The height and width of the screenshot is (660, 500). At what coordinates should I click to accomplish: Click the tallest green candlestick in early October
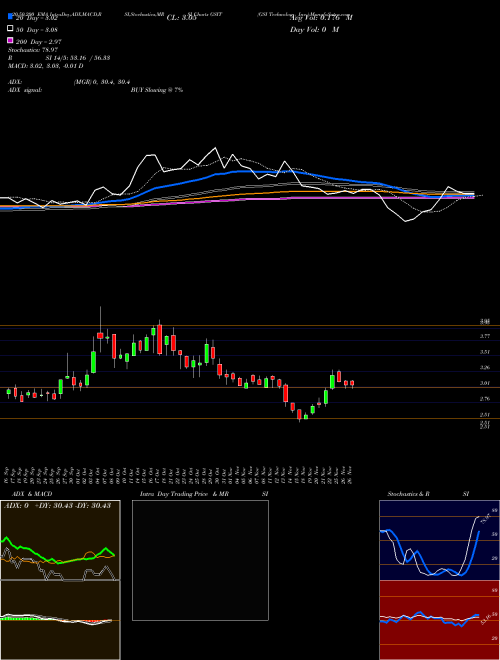click(93, 362)
